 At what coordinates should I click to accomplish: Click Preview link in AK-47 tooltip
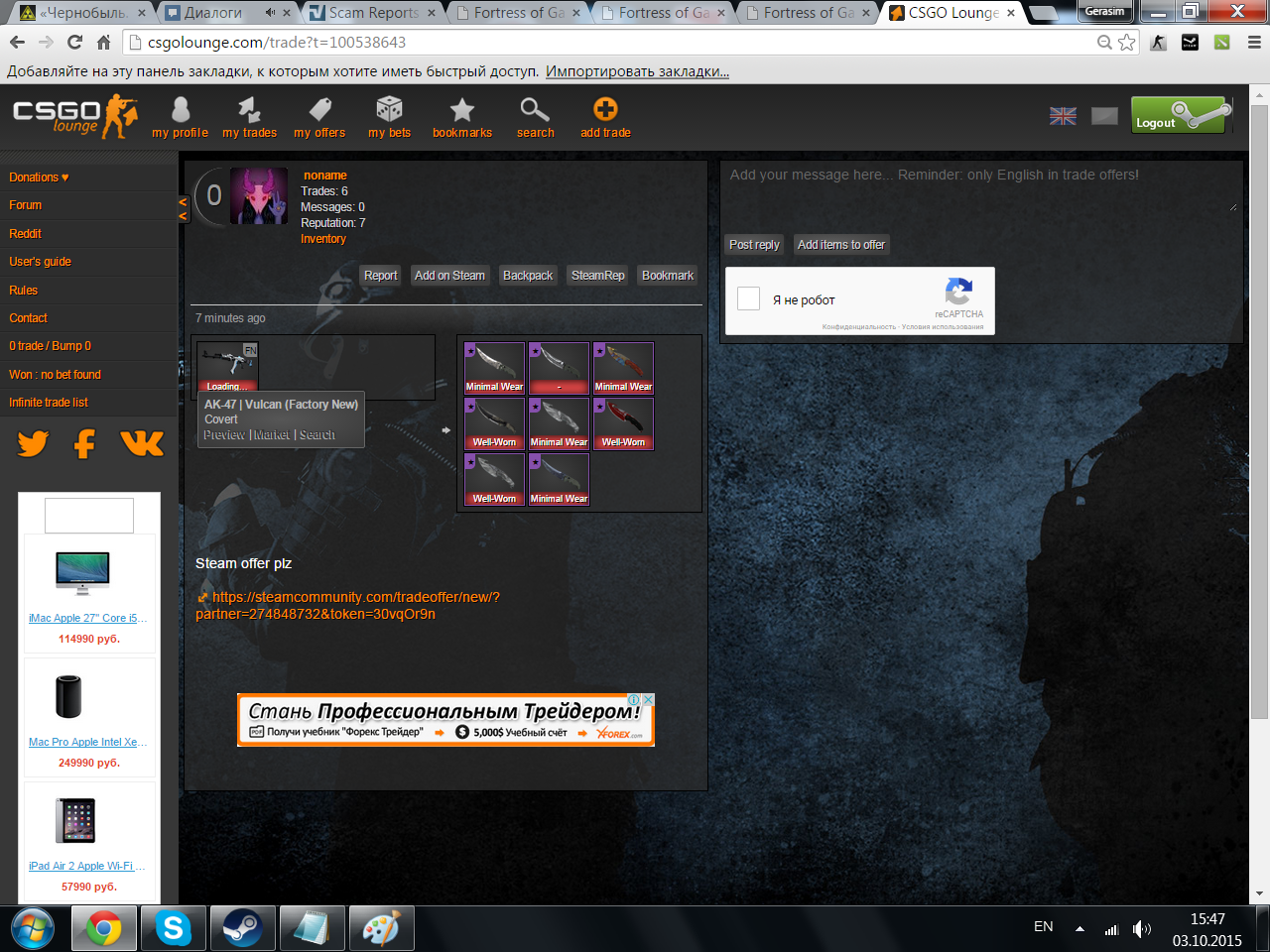224,435
